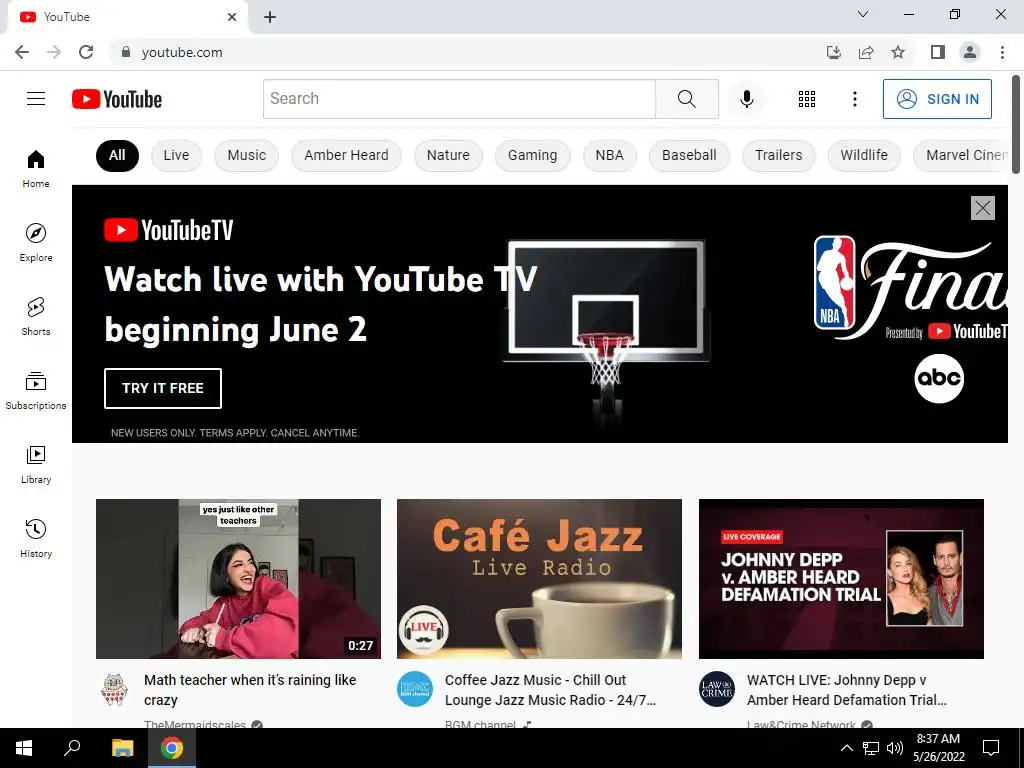
Task: Share this page icon
Action: (x=866, y=52)
